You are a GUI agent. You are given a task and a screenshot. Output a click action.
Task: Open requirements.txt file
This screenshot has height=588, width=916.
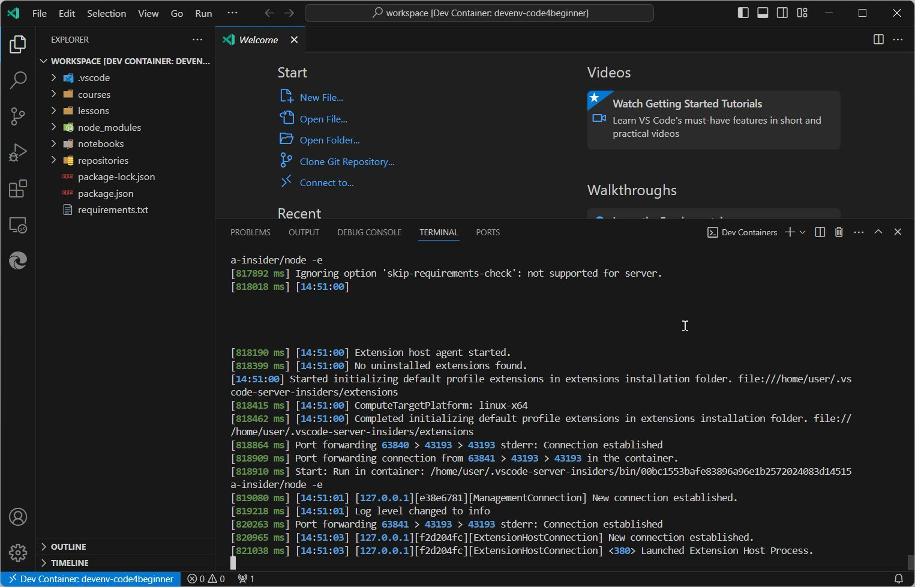[125, 210]
